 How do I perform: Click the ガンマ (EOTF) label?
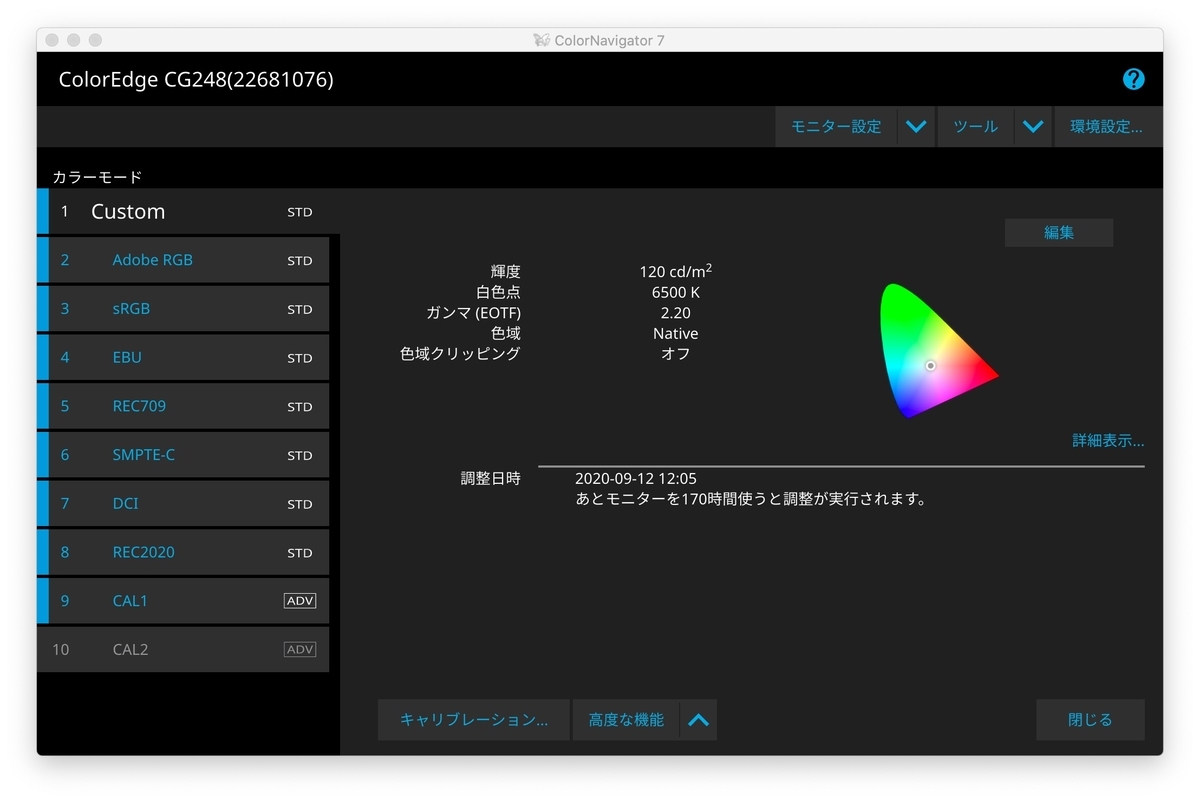coord(474,313)
